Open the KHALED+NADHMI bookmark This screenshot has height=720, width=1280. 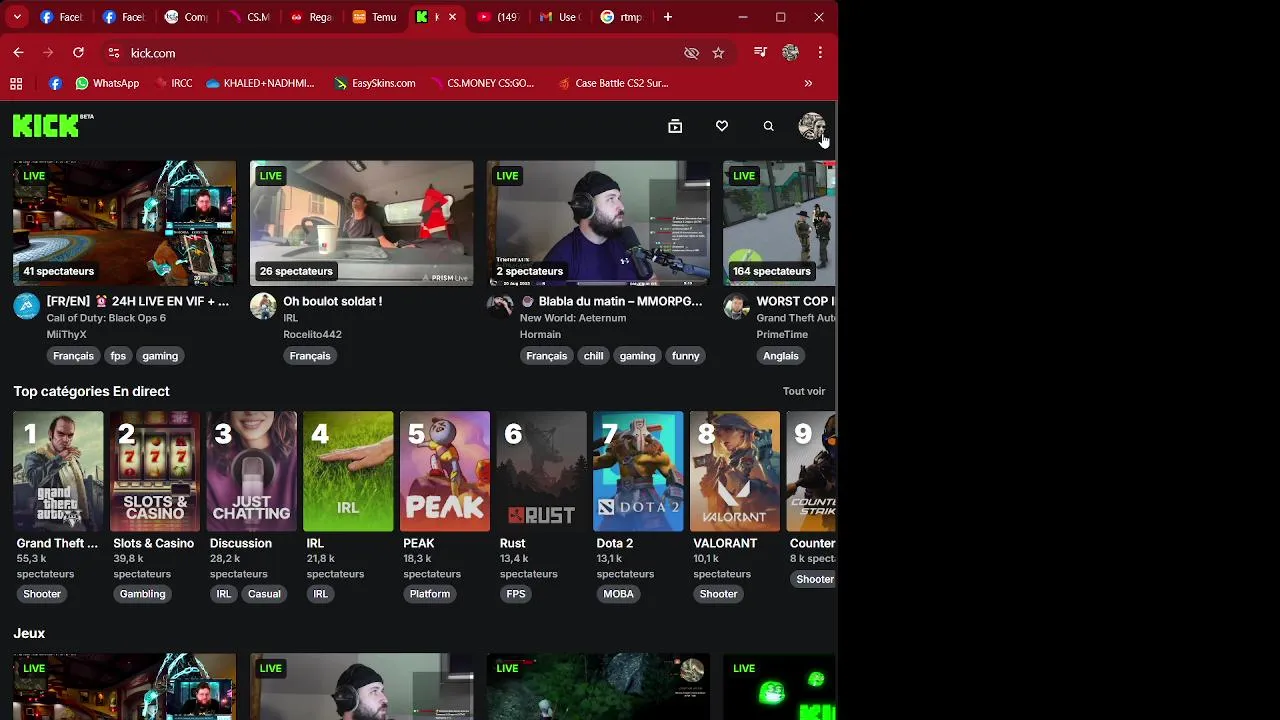pyautogui.click(x=260, y=83)
